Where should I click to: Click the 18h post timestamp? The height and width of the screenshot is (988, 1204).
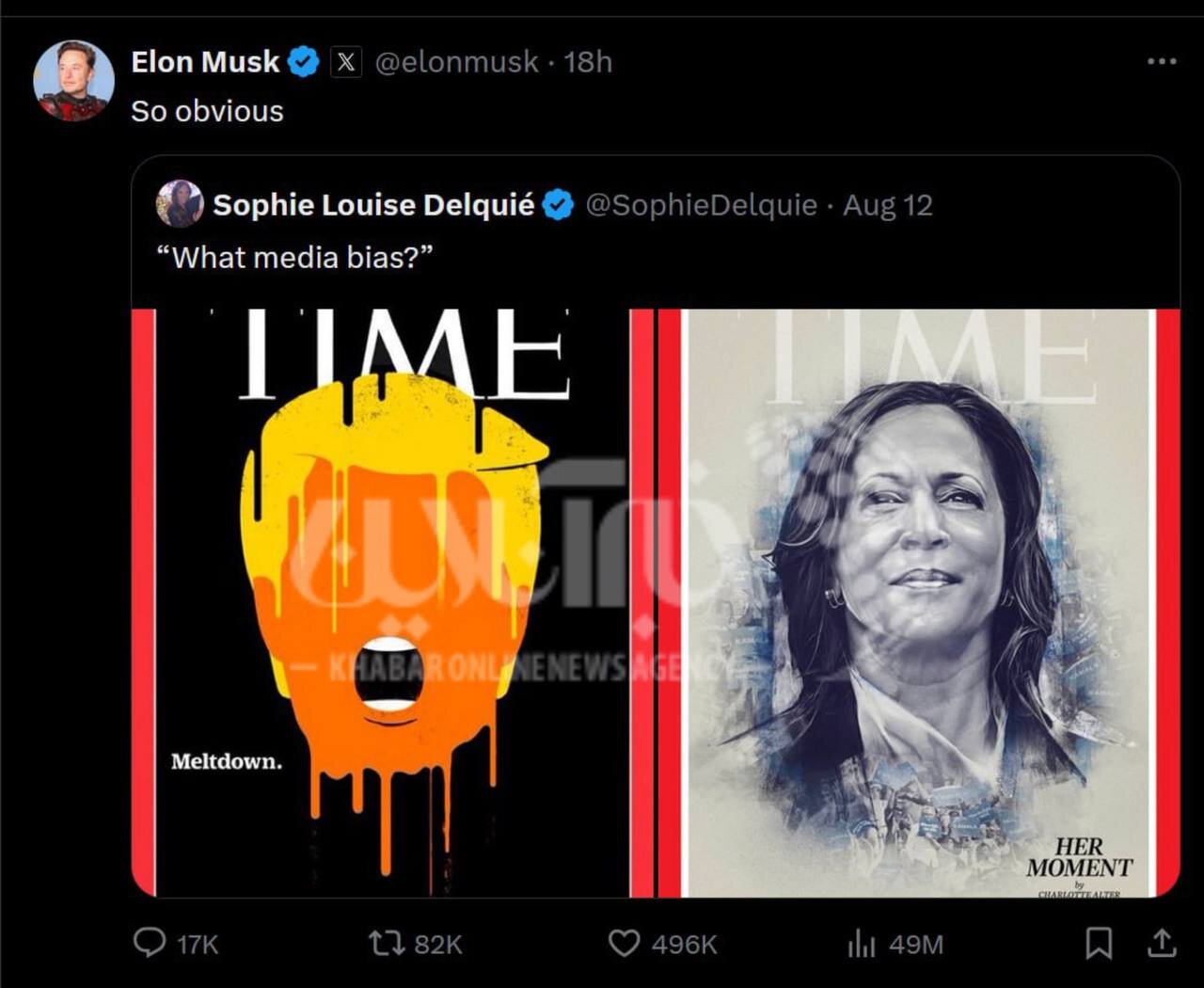tap(588, 62)
